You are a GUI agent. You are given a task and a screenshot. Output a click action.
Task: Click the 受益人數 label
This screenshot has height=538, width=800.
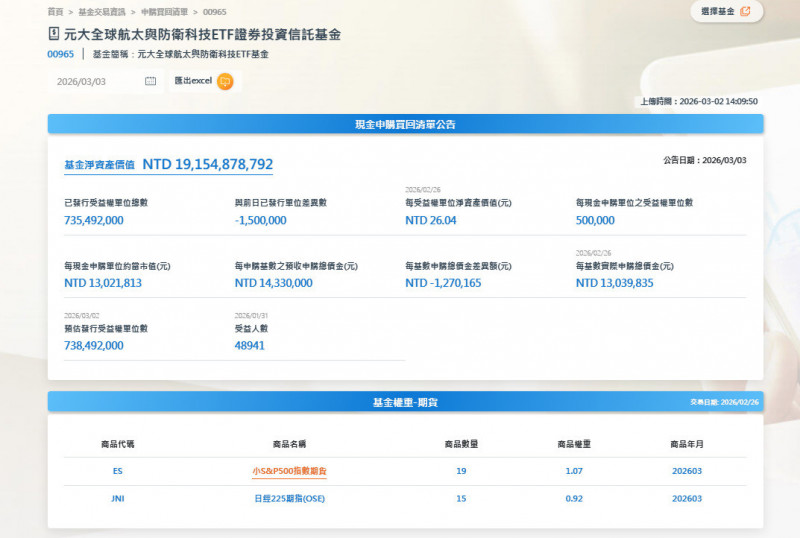[x=251, y=329]
